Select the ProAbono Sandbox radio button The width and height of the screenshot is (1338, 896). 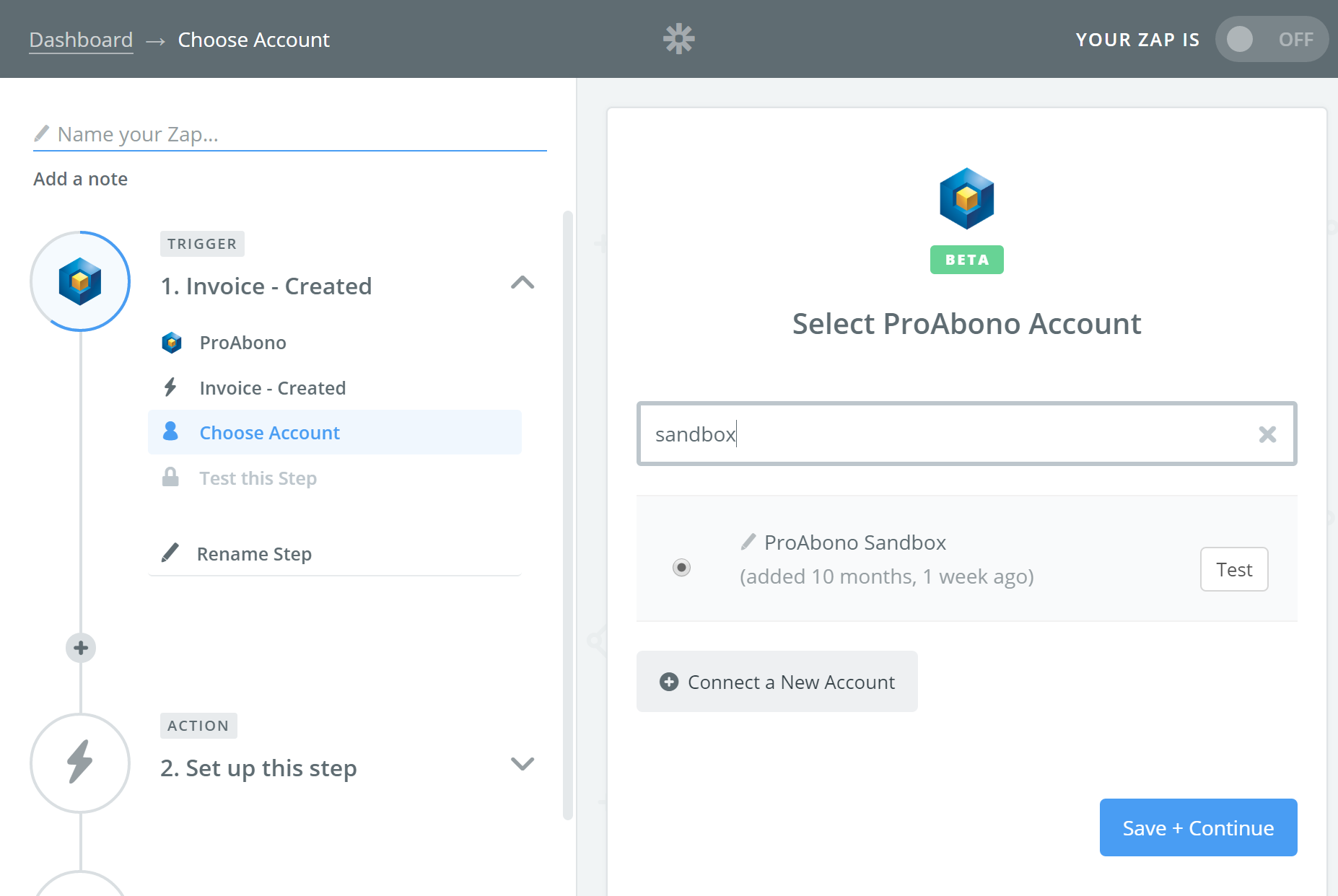(x=681, y=568)
